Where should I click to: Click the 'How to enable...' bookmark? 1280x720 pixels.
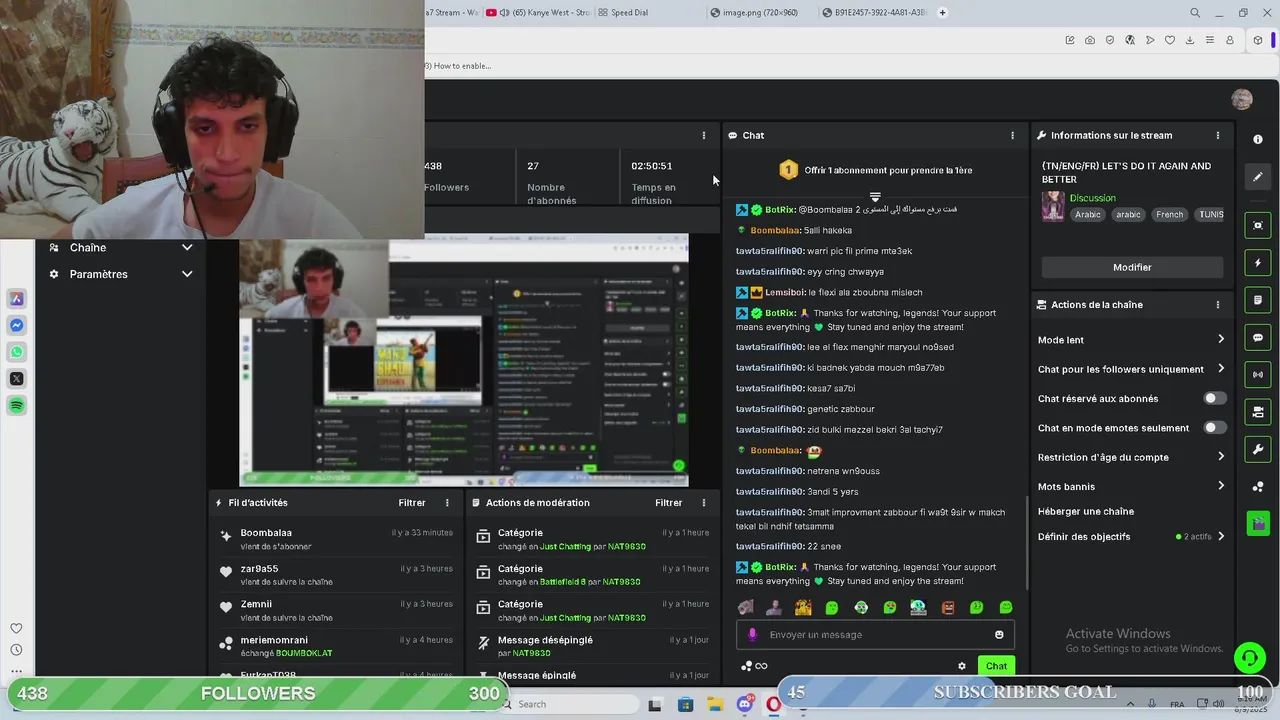click(x=458, y=66)
